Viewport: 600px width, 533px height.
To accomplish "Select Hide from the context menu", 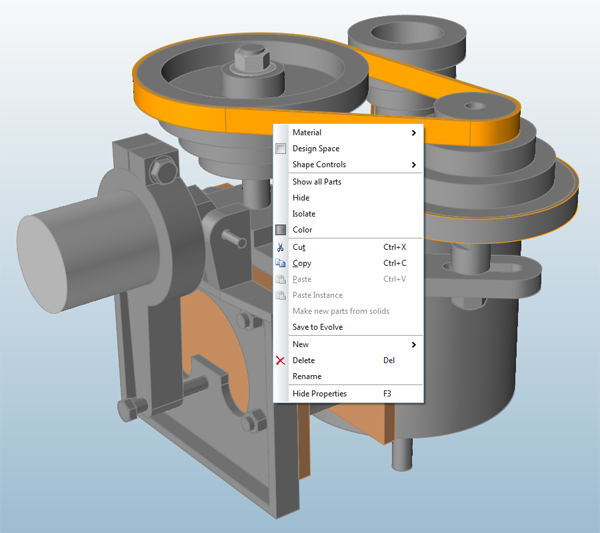I will (x=301, y=198).
